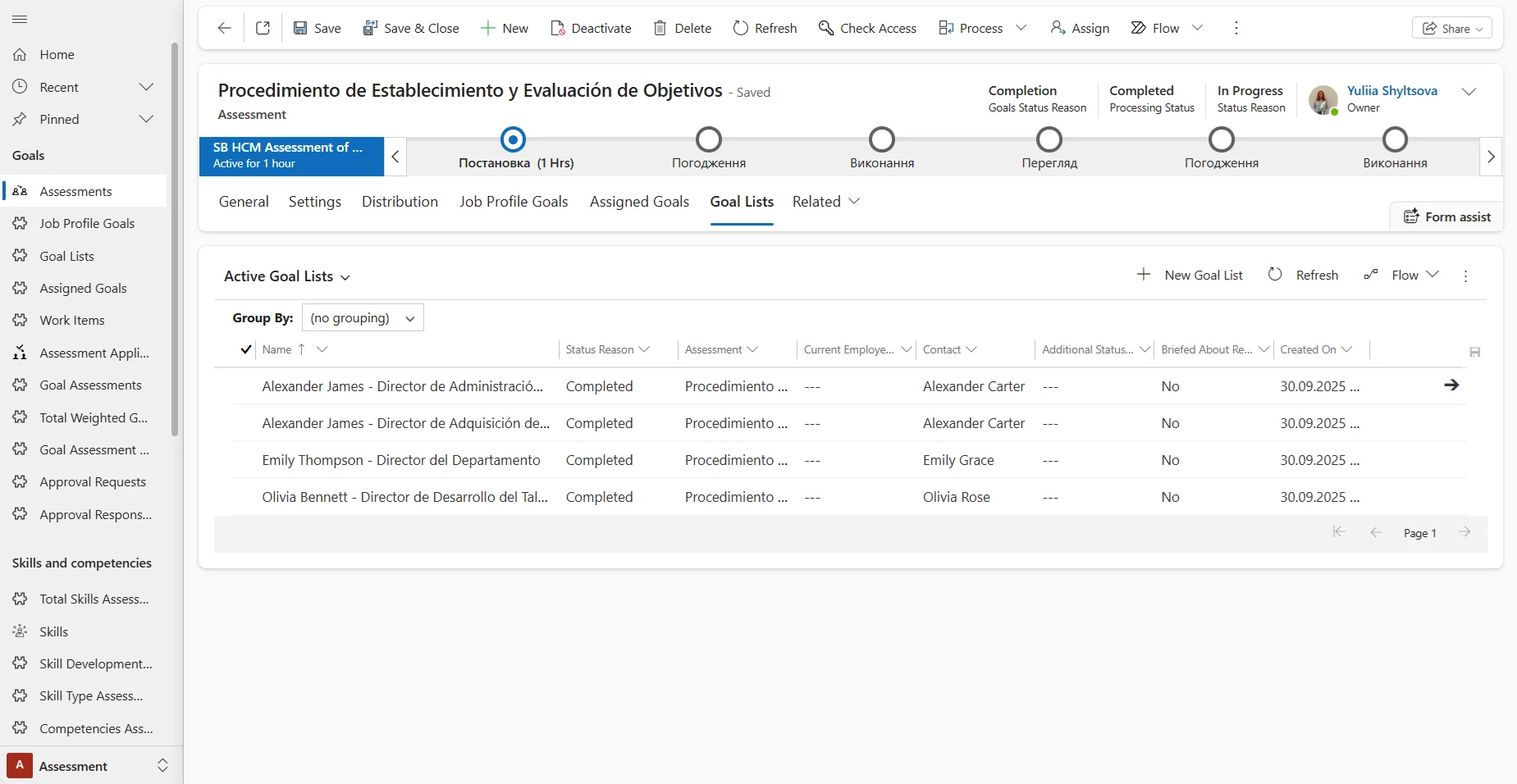This screenshot has width=1517, height=784.
Task: Open Yuliia Shyltsova owner link
Action: pyautogui.click(x=1391, y=91)
